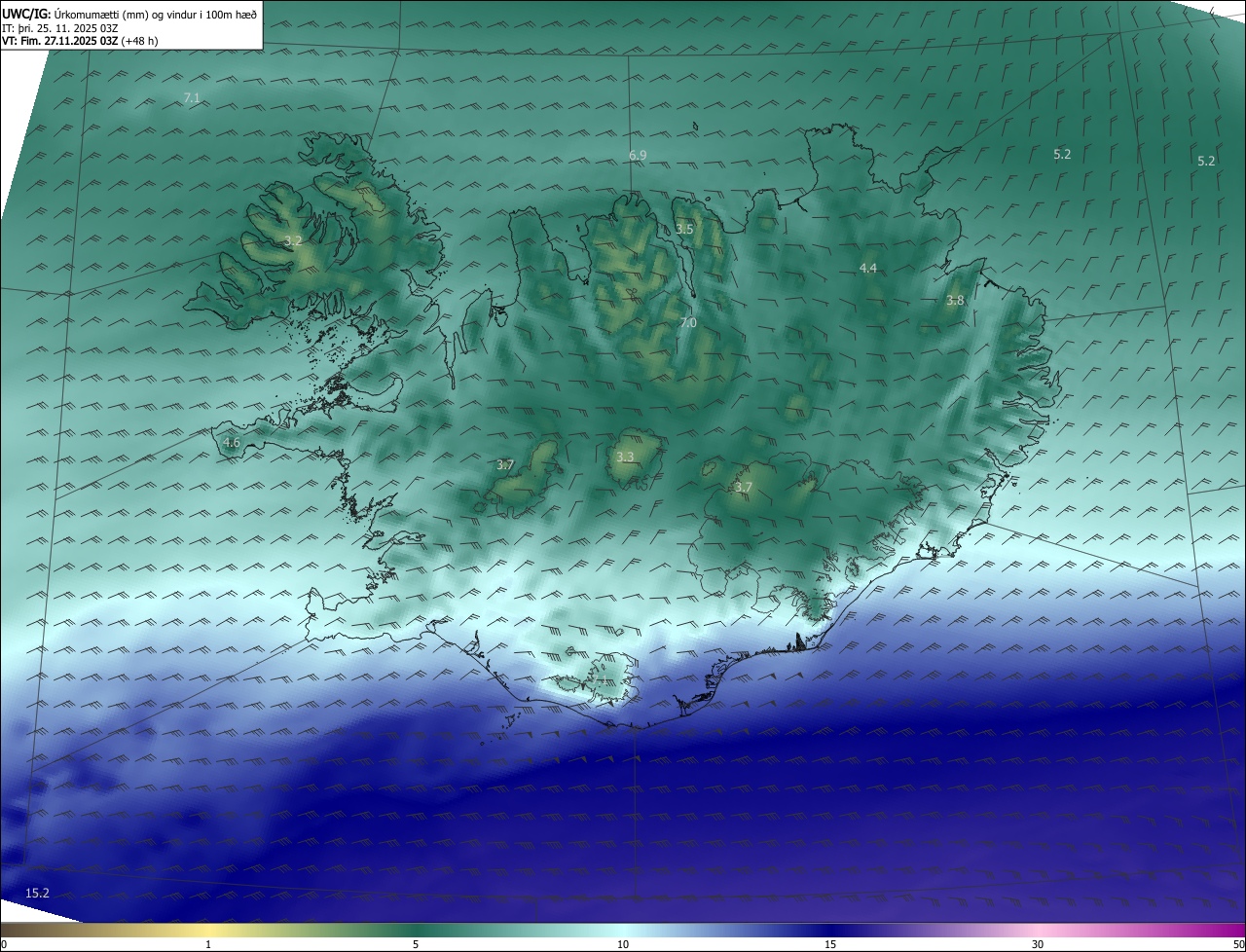Click the 6.9 value label on the map

coord(638,156)
